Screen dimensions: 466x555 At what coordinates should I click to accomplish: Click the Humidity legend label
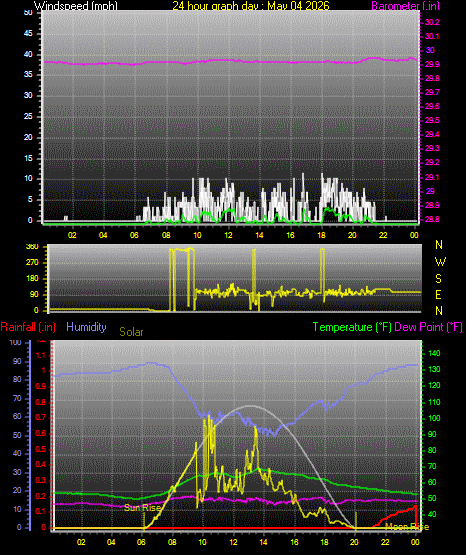86,327
